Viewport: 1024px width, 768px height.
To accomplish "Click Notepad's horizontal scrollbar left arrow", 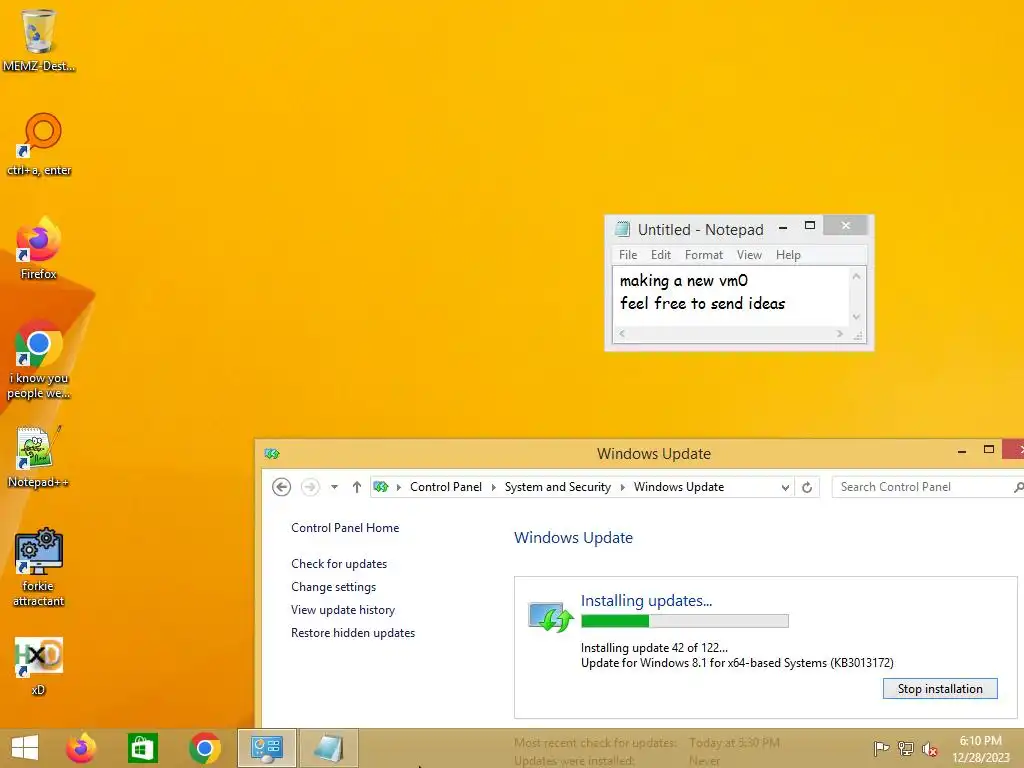I will click(x=622, y=334).
